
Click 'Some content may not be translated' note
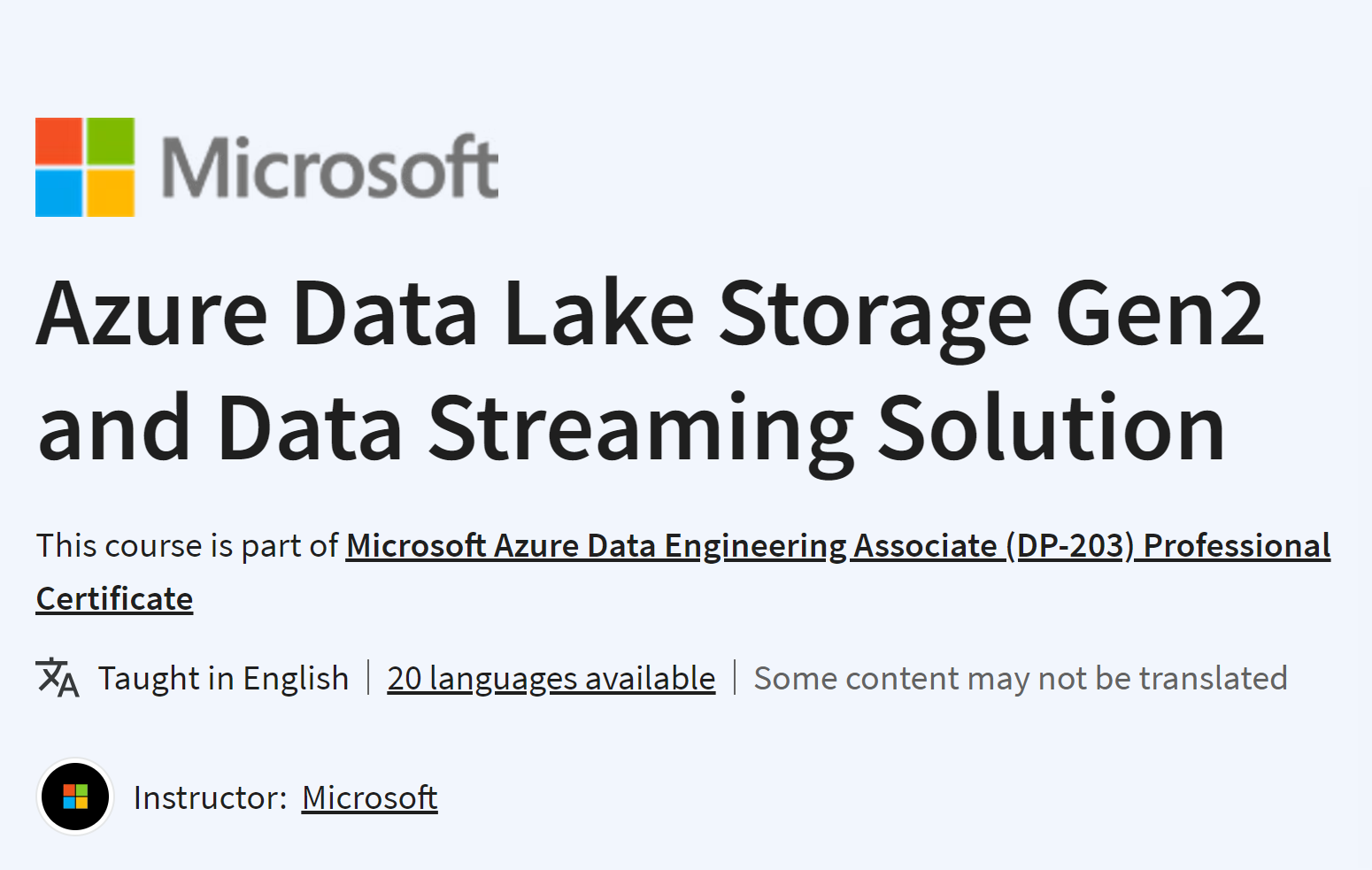click(x=1021, y=679)
